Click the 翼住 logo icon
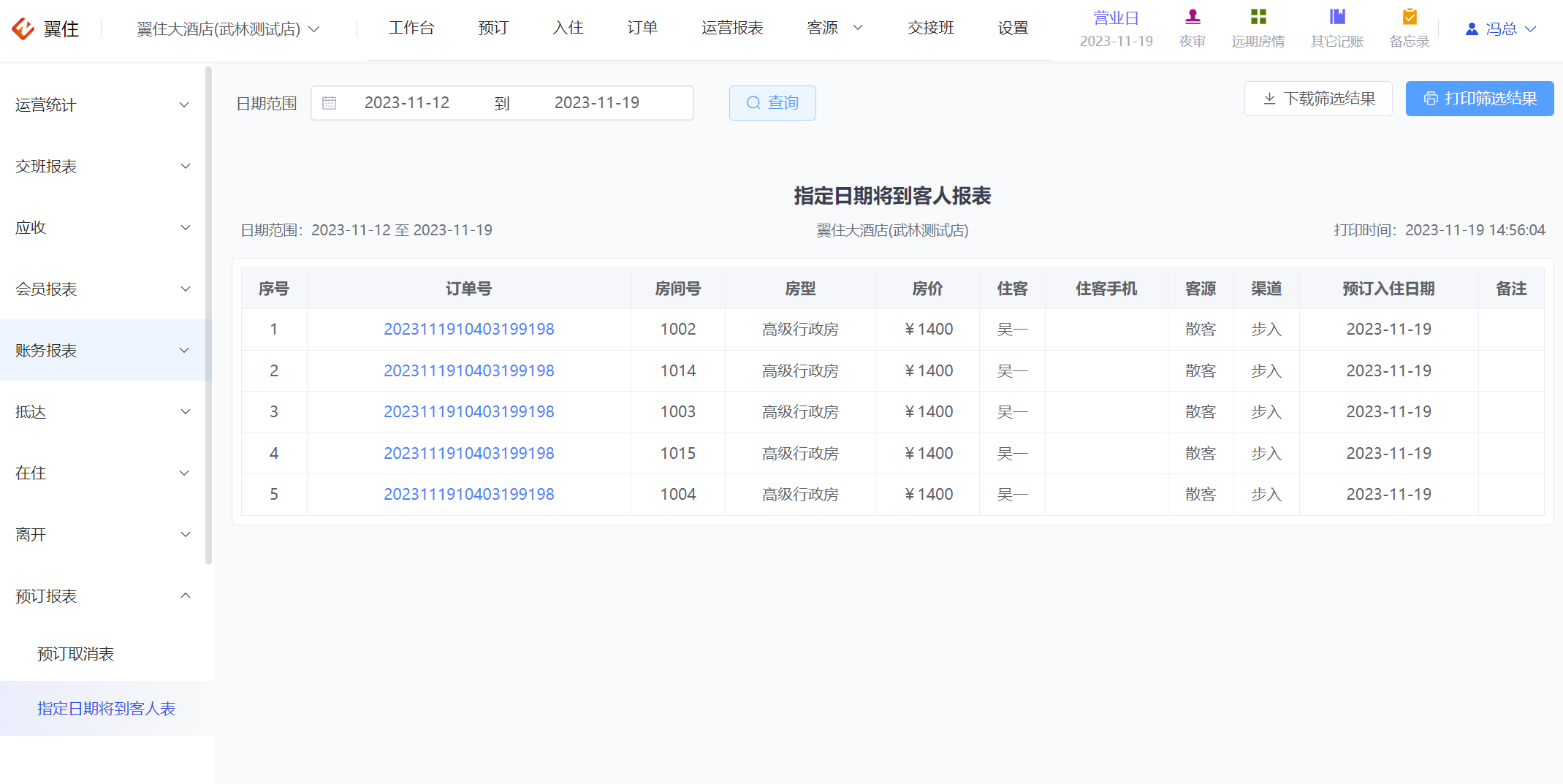This screenshot has height=784, width=1563. tap(23, 28)
